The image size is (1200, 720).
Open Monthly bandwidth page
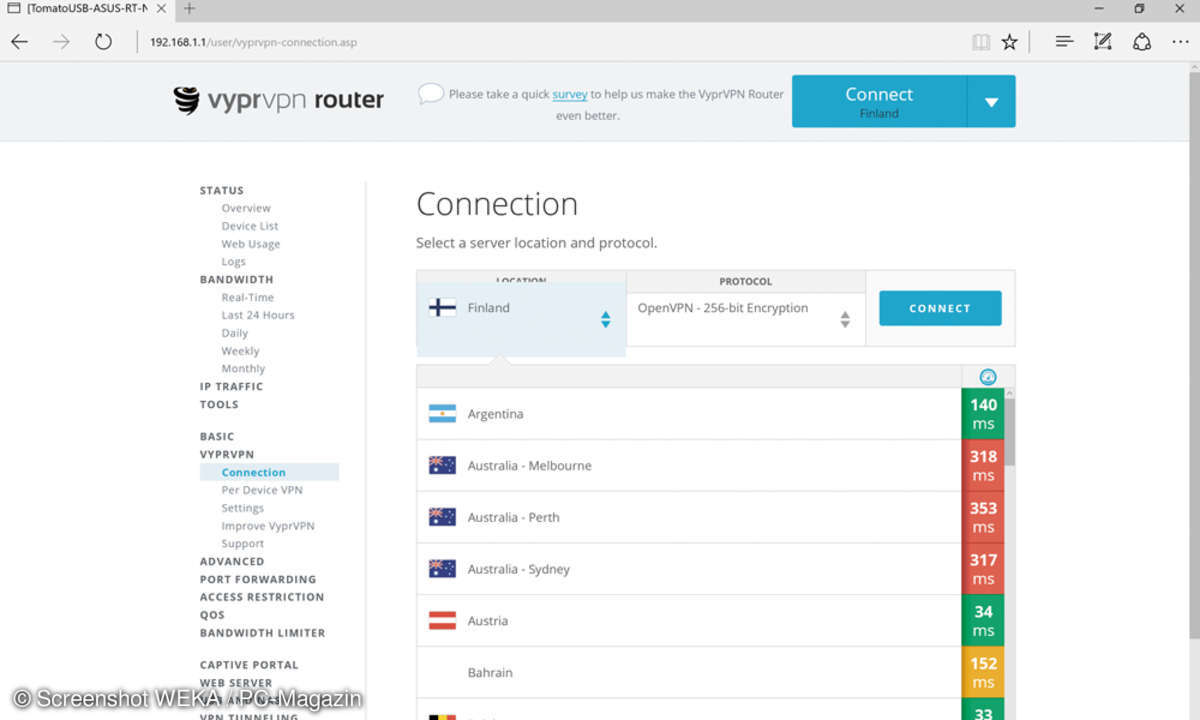point(243,369)
